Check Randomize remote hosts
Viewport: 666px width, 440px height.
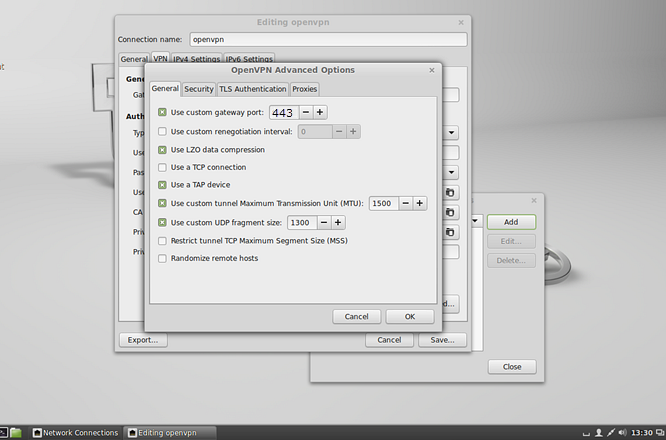162,258
